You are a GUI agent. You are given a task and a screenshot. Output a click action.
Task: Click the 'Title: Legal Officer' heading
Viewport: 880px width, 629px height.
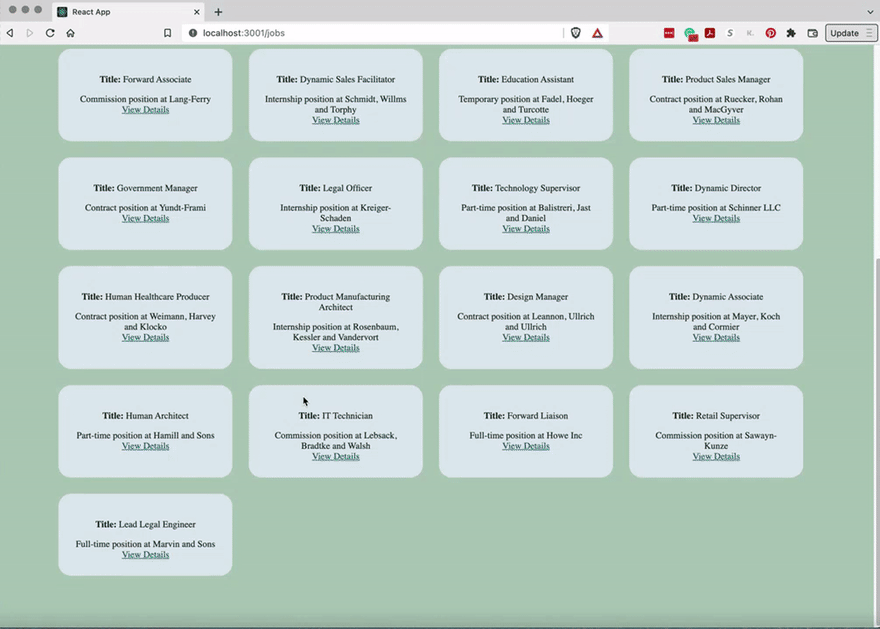(336, 189)
